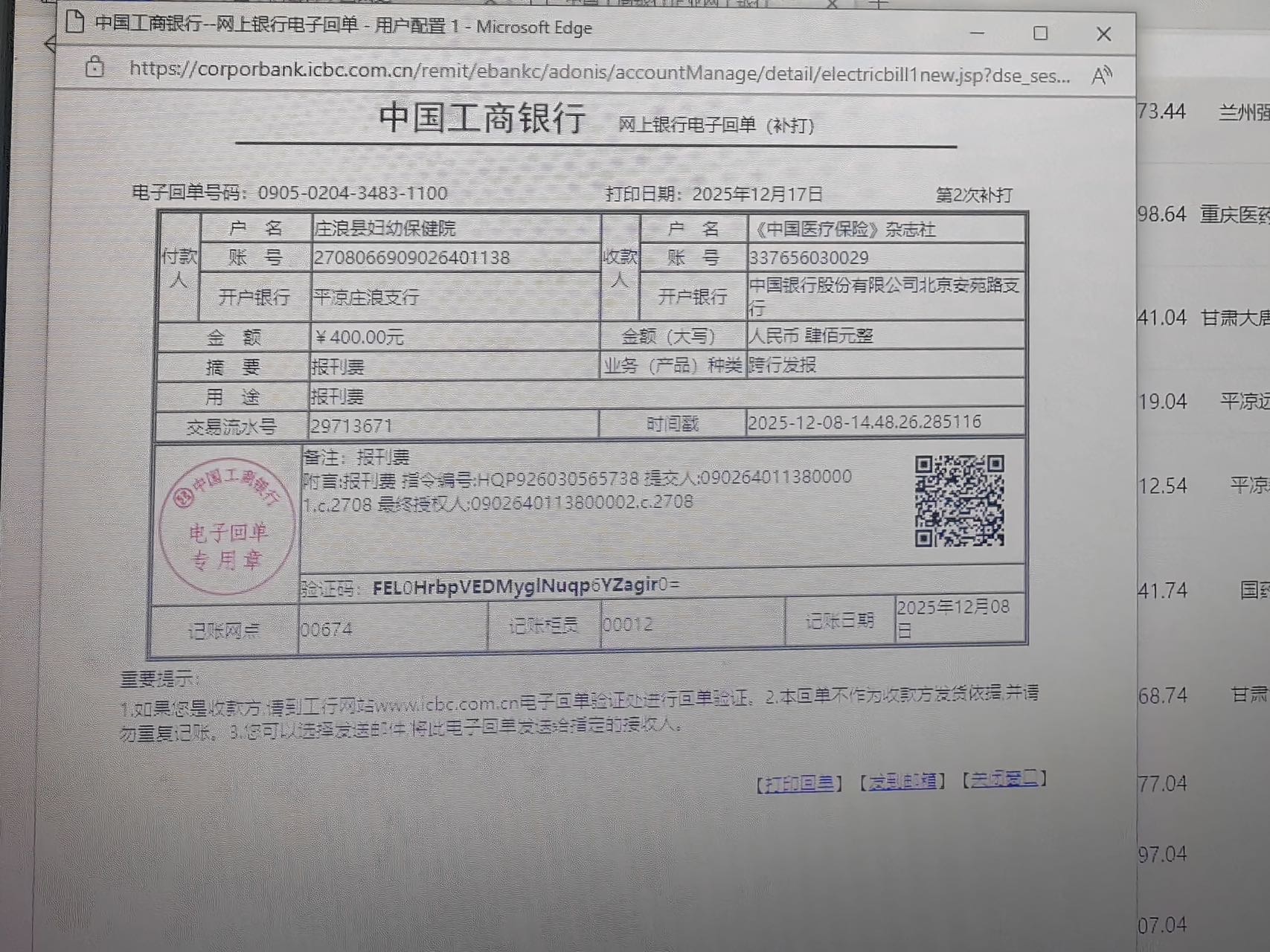Click the QR code on the receipt
This screenshot has width=1270, height=952.
click(x=959, y=501)
